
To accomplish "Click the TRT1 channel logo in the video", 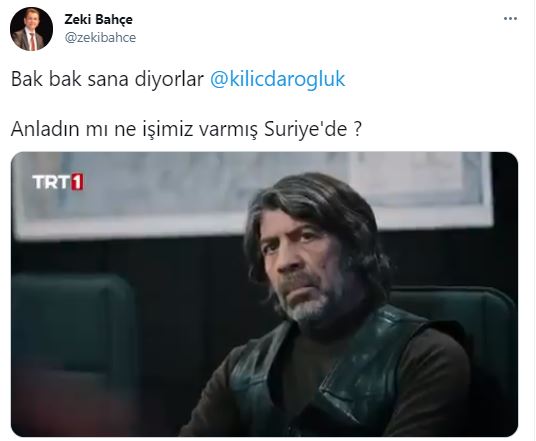I will click(x=58, y=182).
